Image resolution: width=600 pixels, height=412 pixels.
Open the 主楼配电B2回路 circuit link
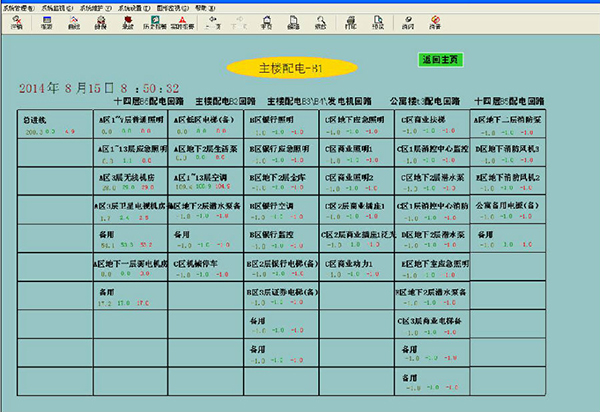(x=226, y=101)
